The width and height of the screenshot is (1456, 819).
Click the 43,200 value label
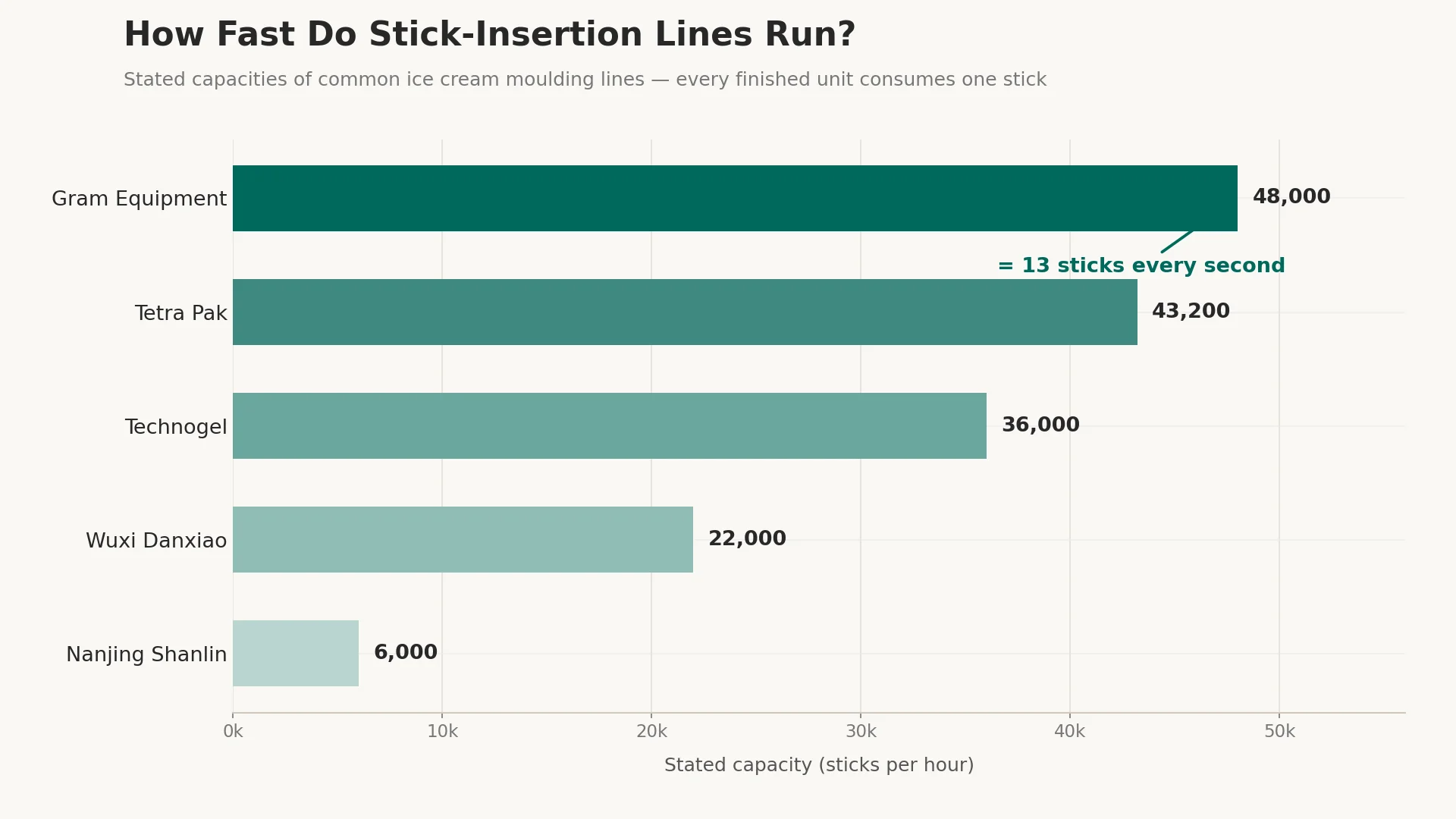[x=1191, y=311]
